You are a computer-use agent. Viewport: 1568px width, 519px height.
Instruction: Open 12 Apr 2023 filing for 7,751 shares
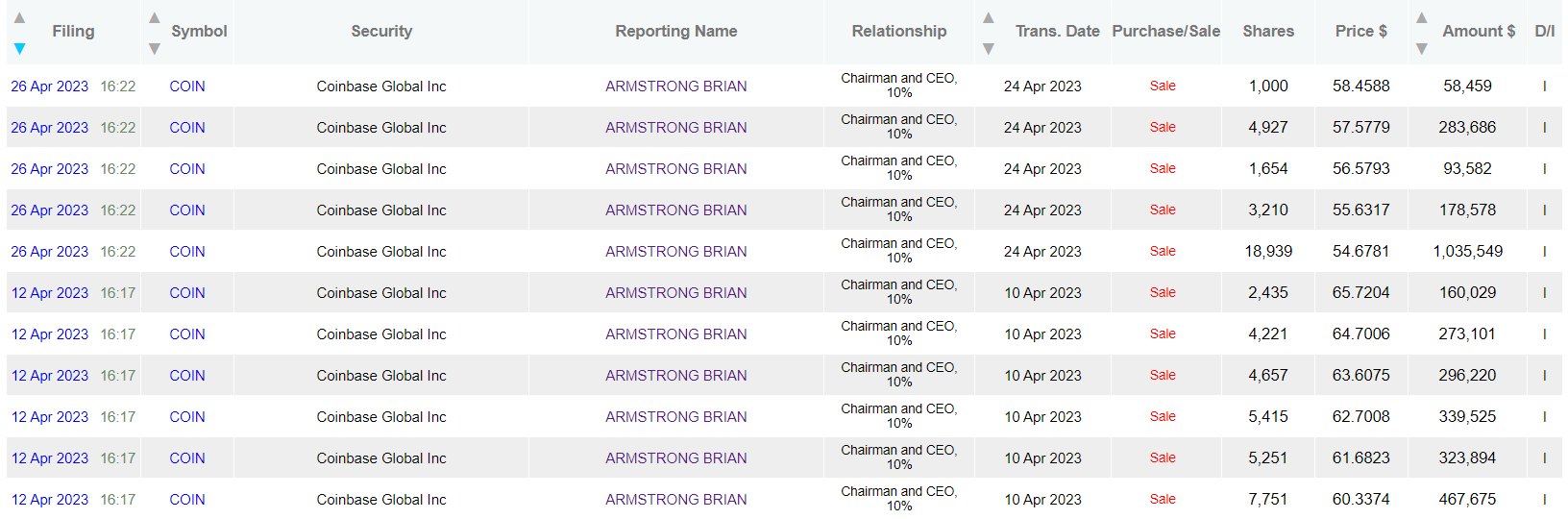point(49,500)
